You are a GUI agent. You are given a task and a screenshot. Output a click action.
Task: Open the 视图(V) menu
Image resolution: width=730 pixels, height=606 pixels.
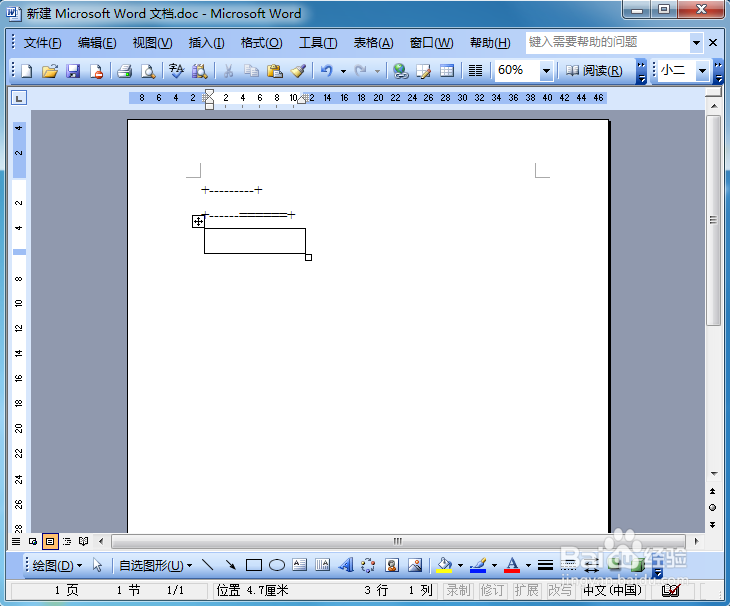[152, 43]
